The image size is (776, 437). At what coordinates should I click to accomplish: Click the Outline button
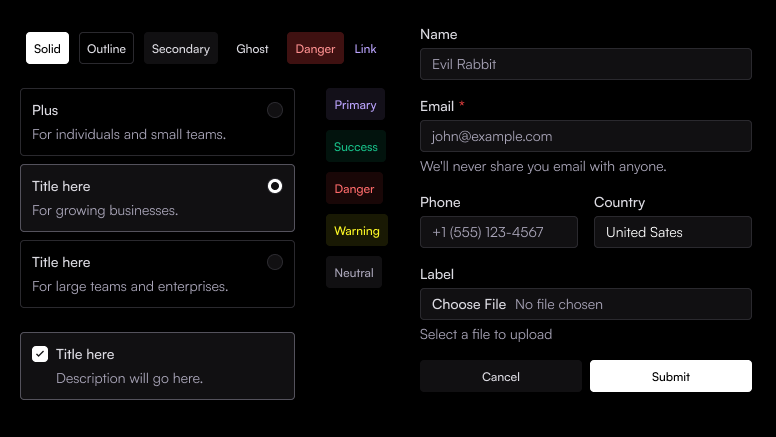[106, 48]
